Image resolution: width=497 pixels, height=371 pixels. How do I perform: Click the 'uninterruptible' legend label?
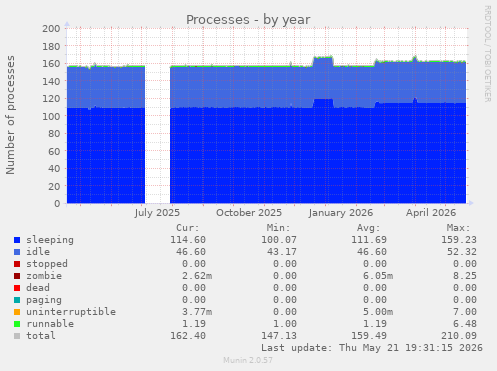click(71, 312)
